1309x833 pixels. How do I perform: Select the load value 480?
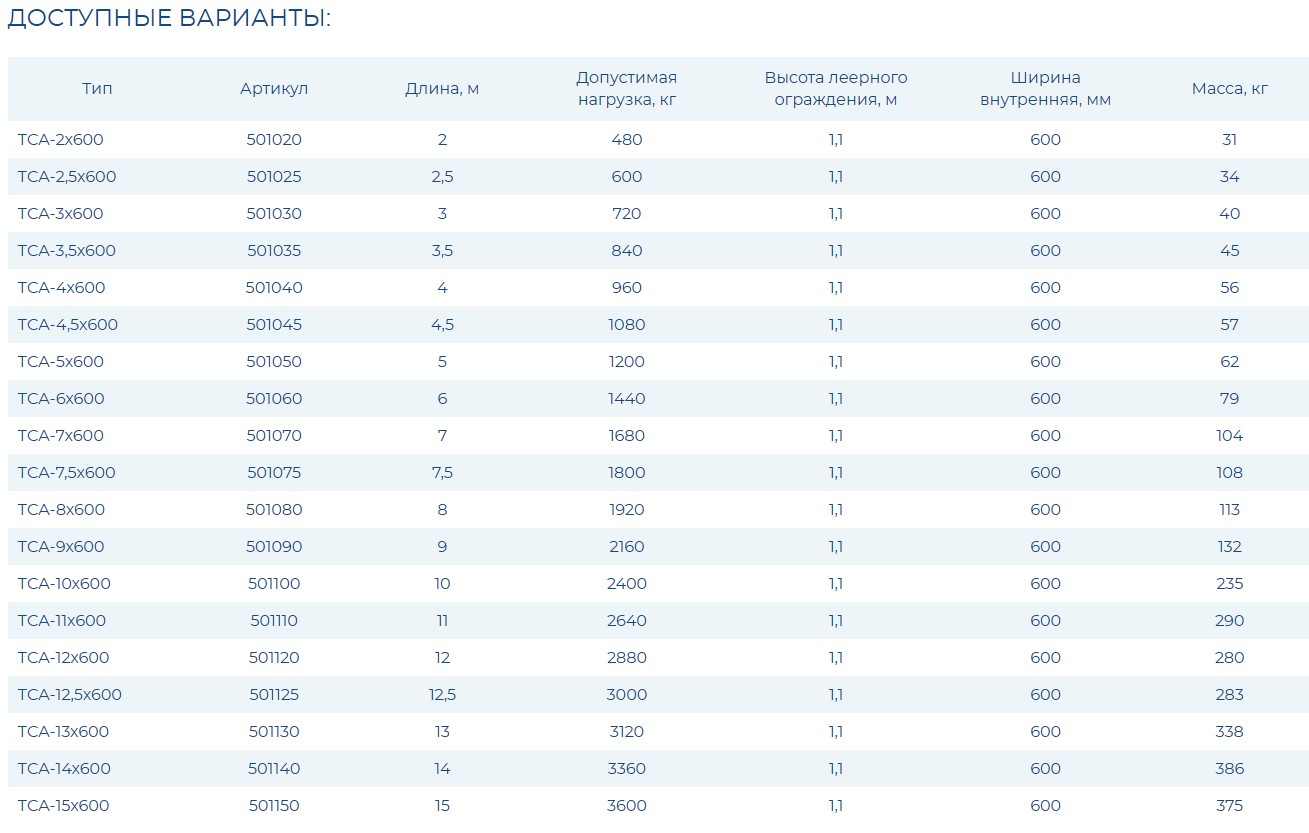[x=627, y=140]
